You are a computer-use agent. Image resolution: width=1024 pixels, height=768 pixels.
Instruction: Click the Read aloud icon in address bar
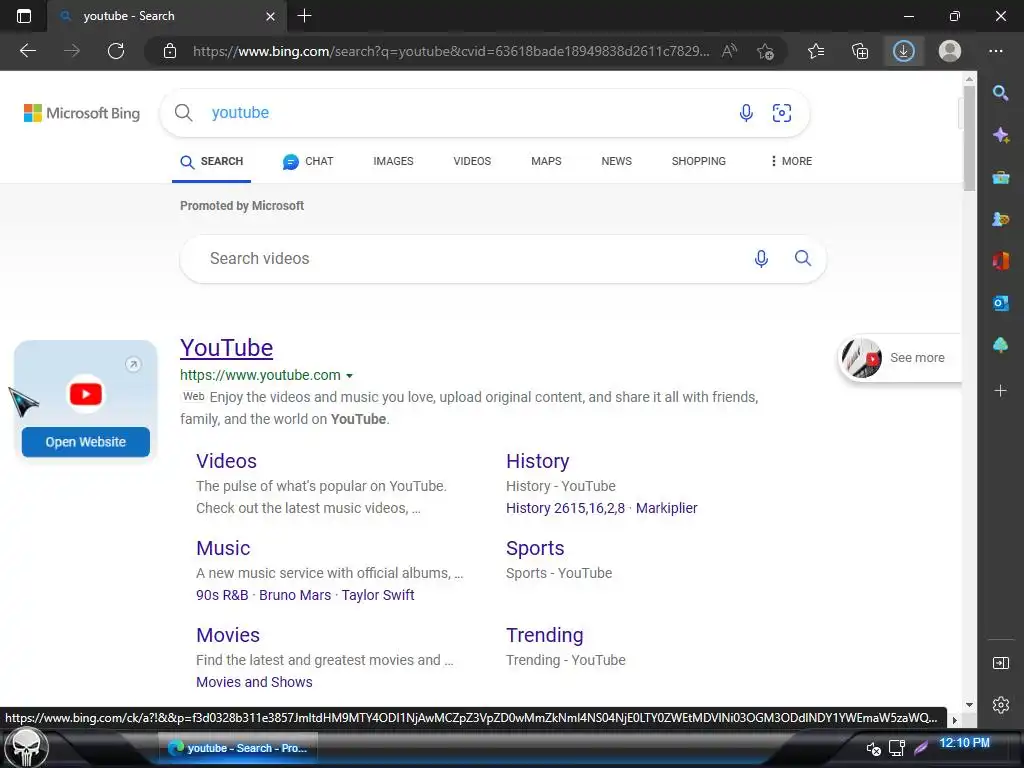tap(729, 51)
